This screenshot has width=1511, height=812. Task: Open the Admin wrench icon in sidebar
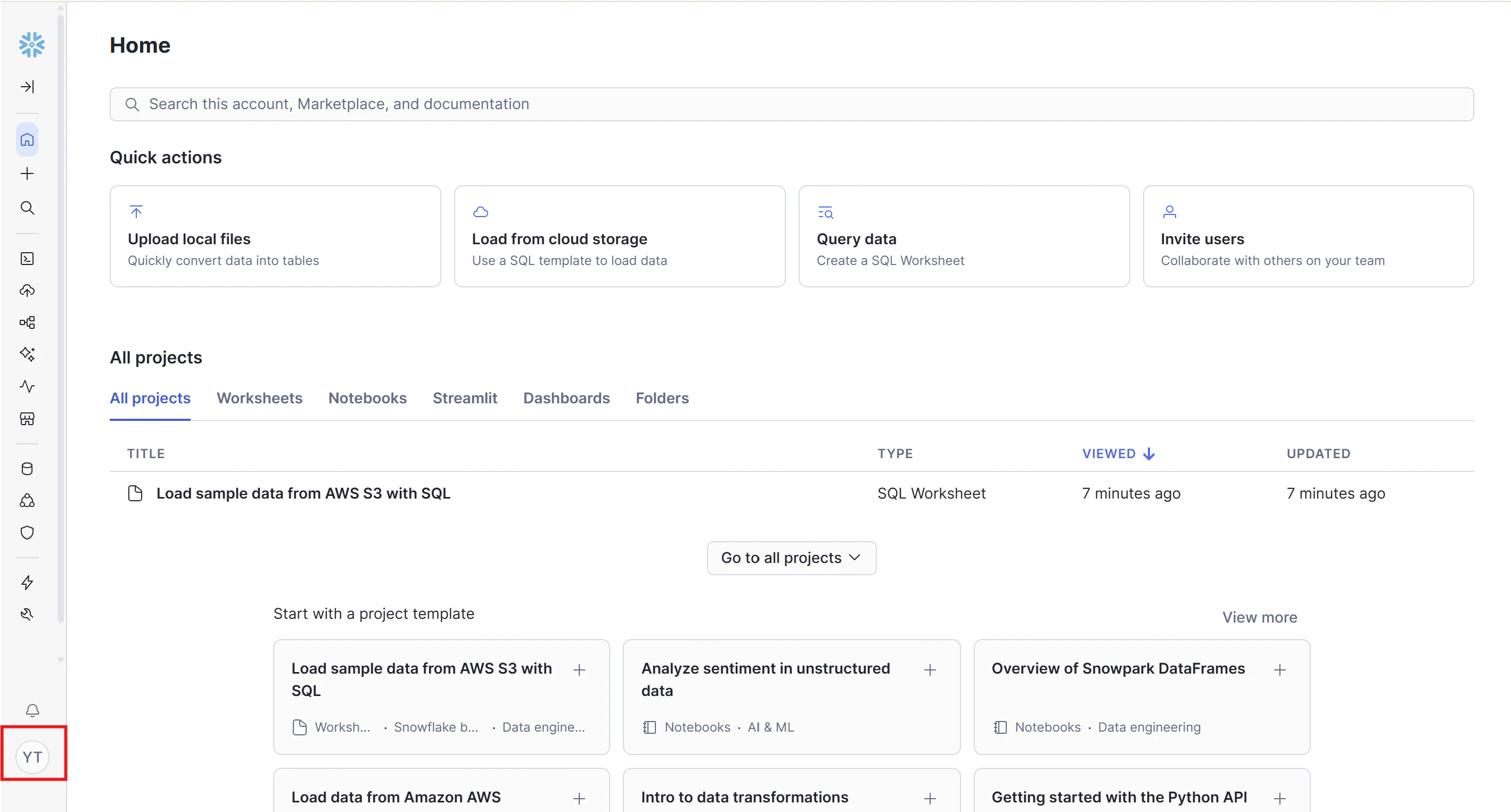27,615
